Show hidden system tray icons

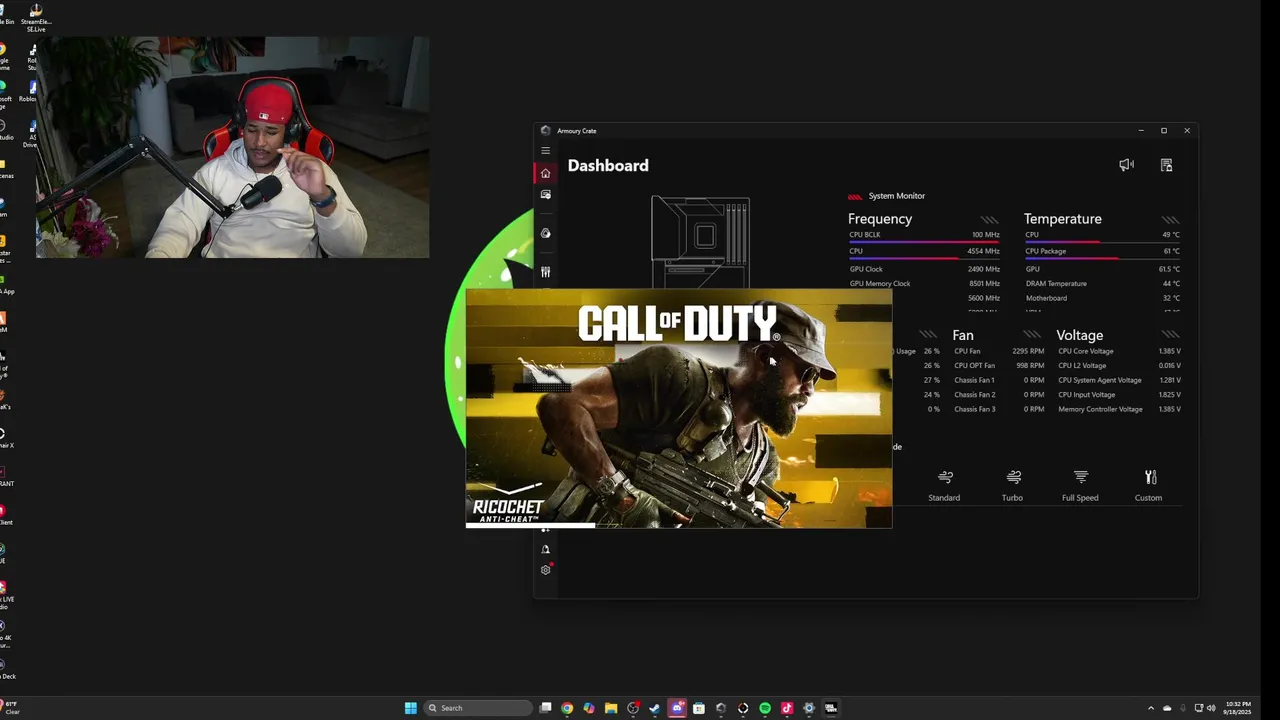[x=1150, y=708]
